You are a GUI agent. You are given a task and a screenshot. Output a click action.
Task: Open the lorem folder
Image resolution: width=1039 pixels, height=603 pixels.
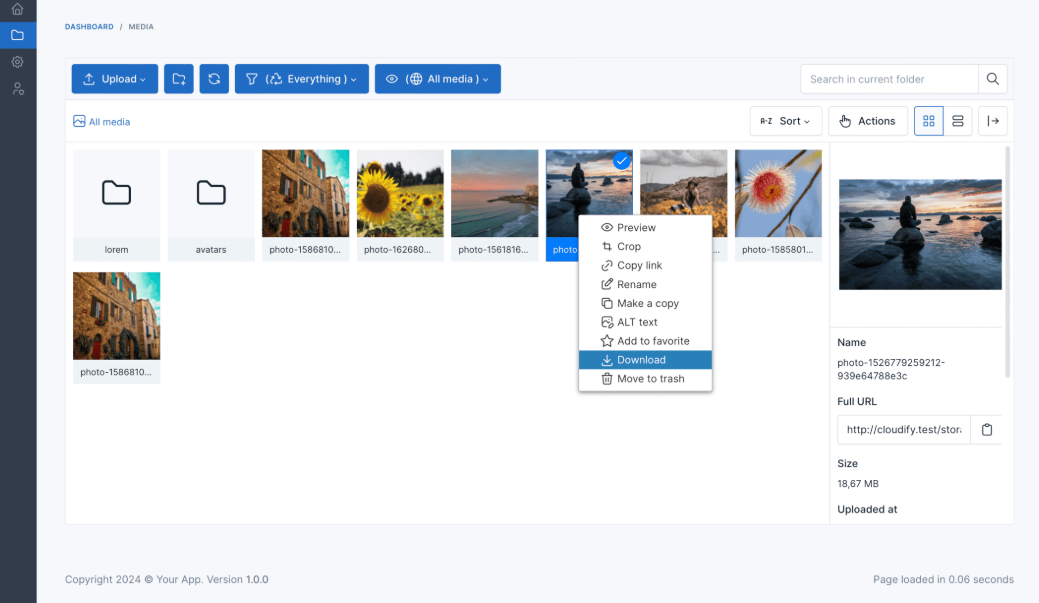tap(117, 205)
